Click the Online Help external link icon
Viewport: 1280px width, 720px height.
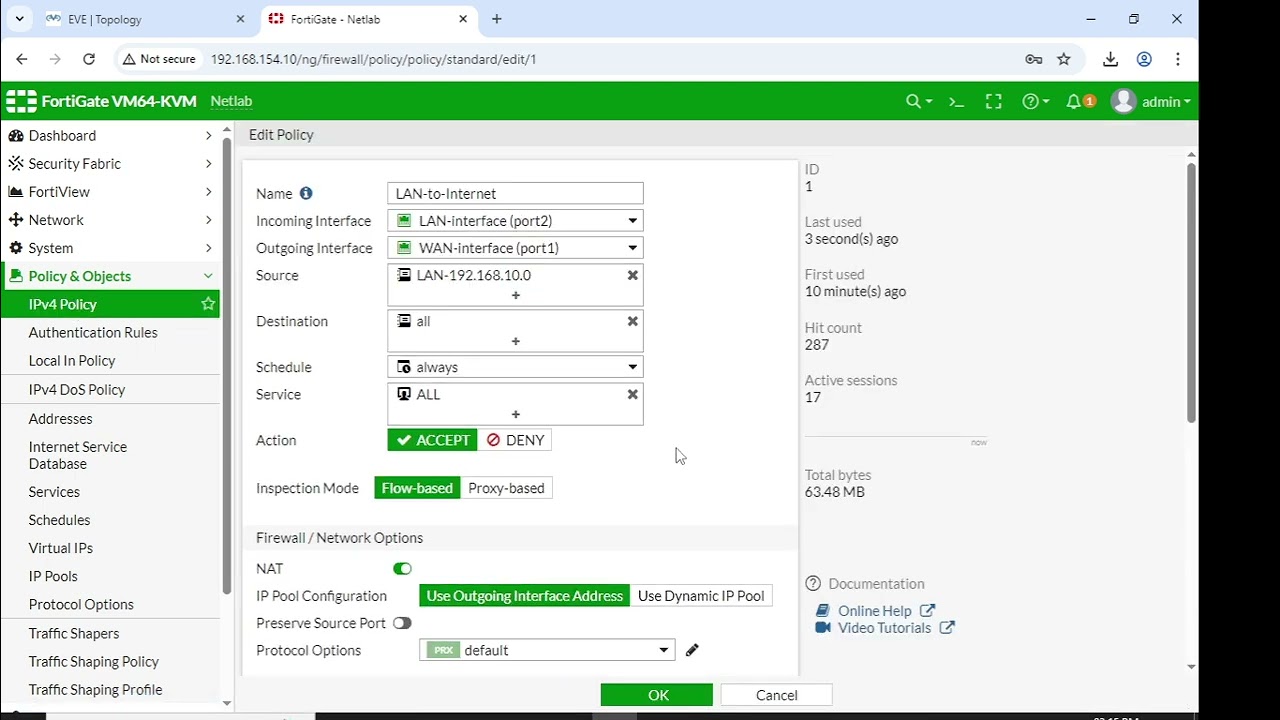pyautogui.click(x=927, y=610)
